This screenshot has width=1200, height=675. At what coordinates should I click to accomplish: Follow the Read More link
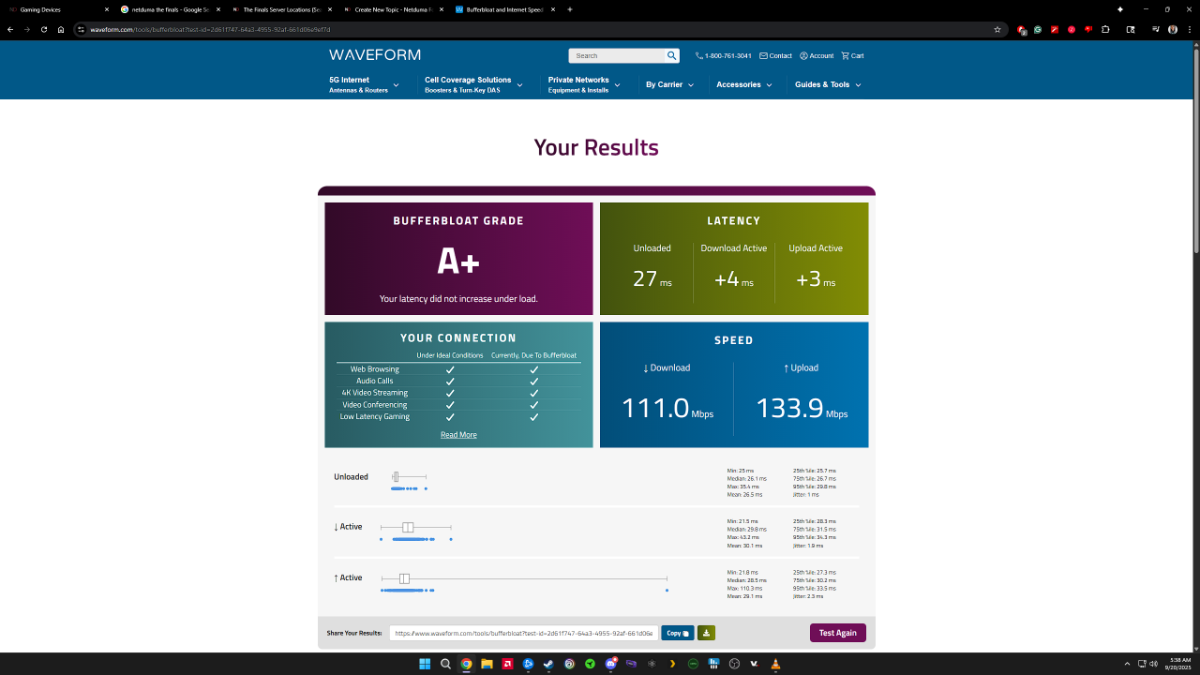458,435
